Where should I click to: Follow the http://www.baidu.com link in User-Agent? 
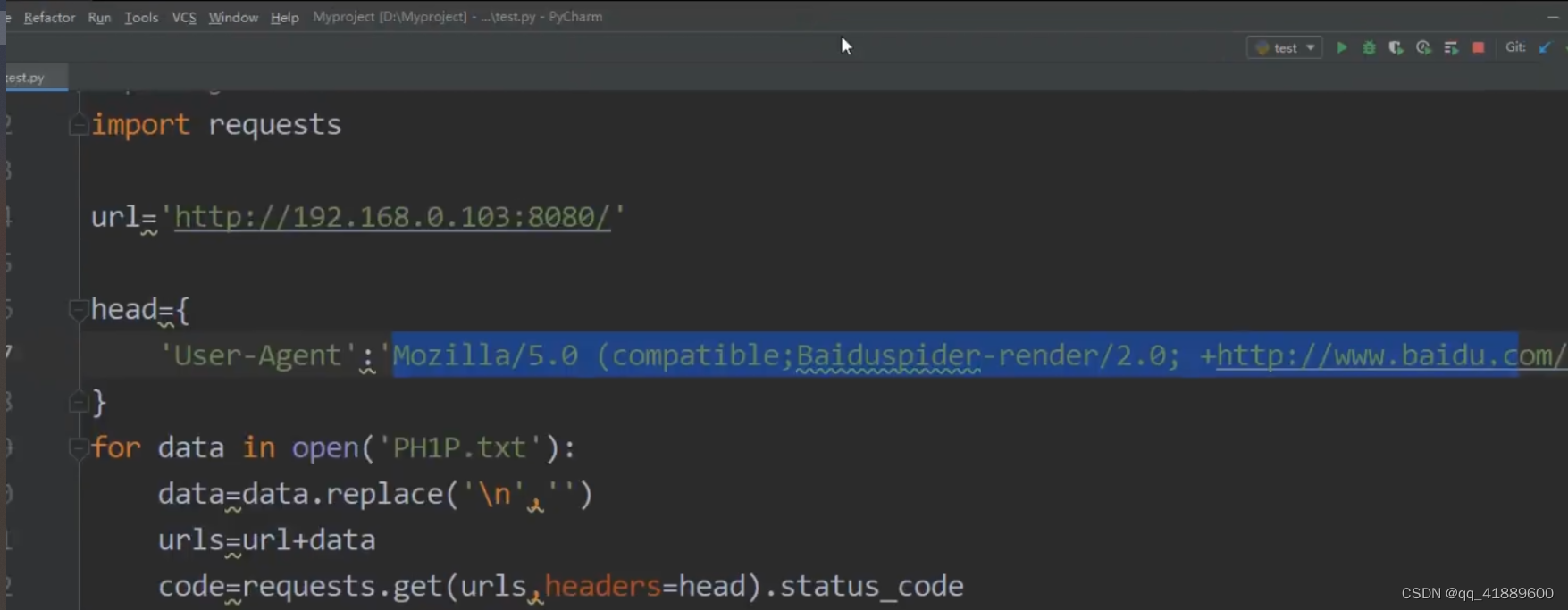pos(1390,355)
